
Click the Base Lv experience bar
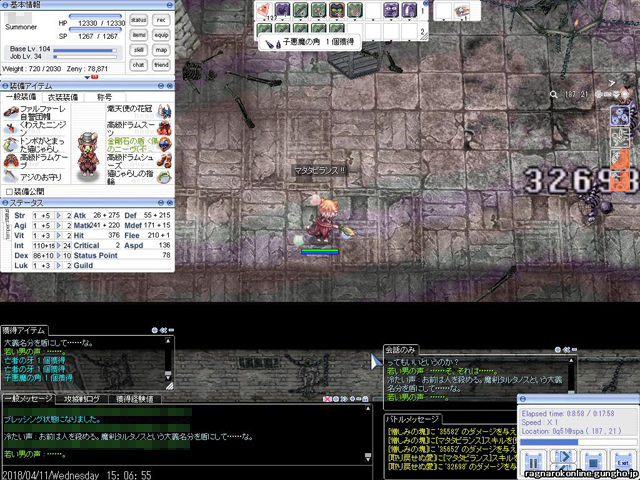tap(85, 51)
